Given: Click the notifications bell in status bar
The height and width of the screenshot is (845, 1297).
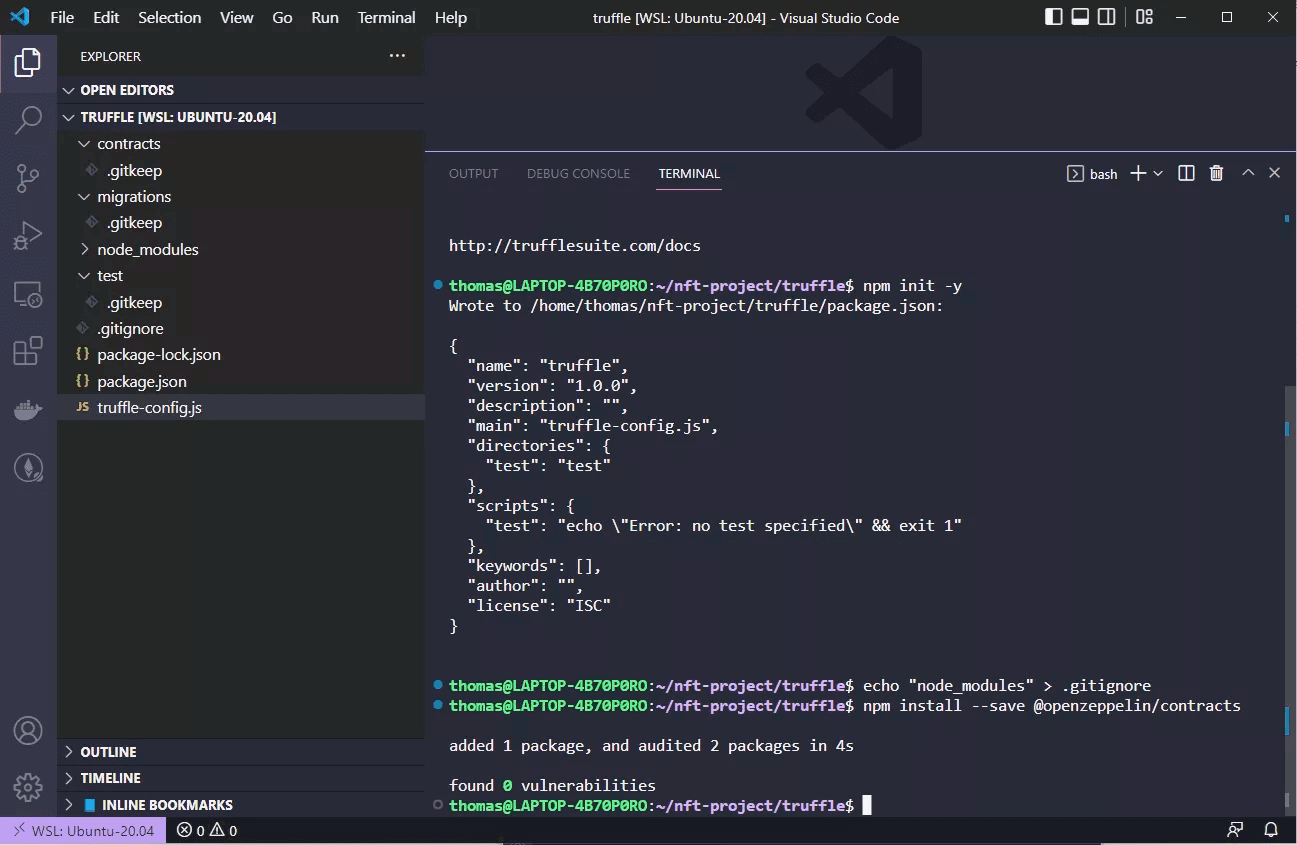Looking at the screenshot, I should 1271,830.
